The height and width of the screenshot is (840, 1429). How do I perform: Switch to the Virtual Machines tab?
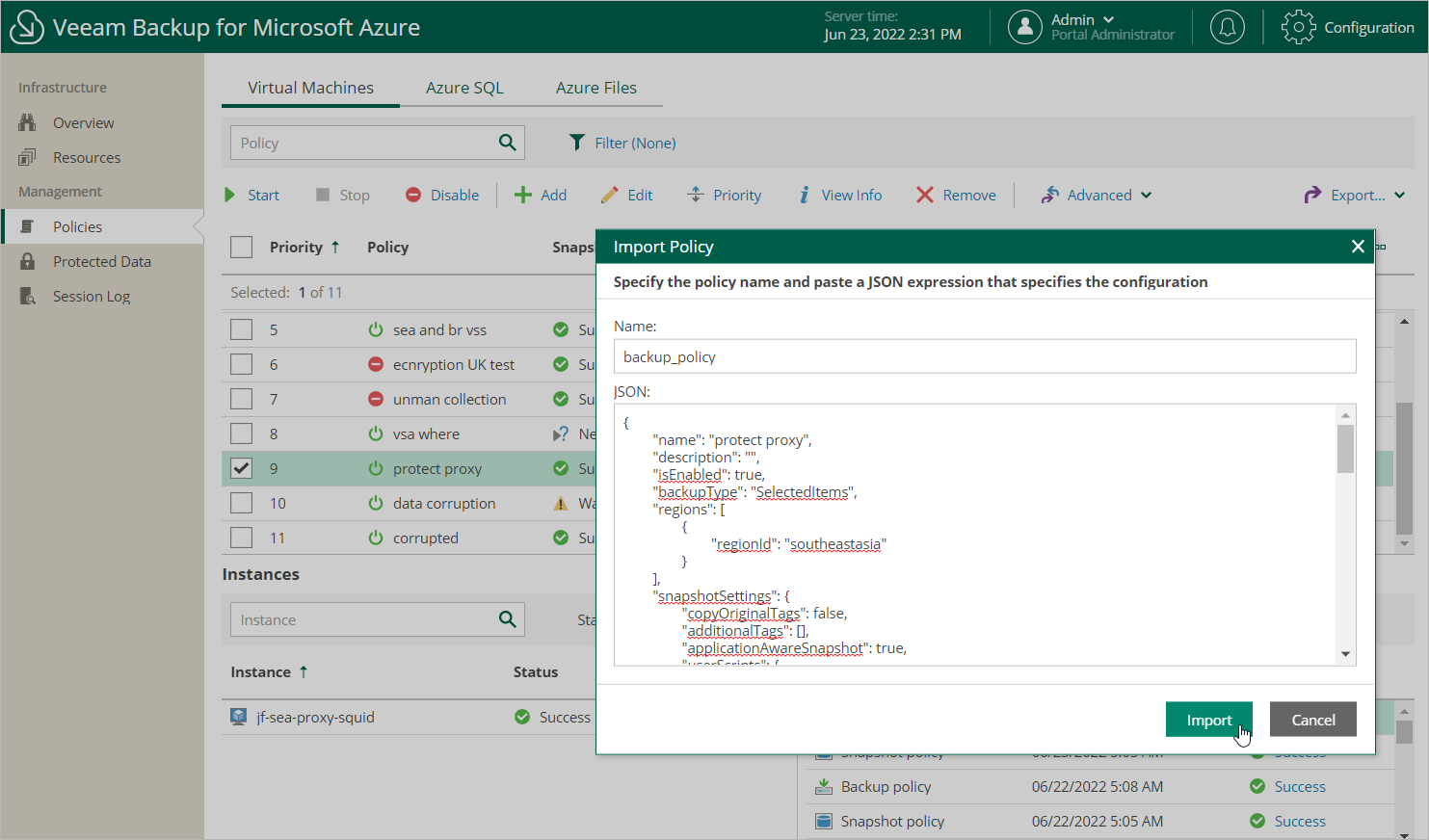pos(310,88)
